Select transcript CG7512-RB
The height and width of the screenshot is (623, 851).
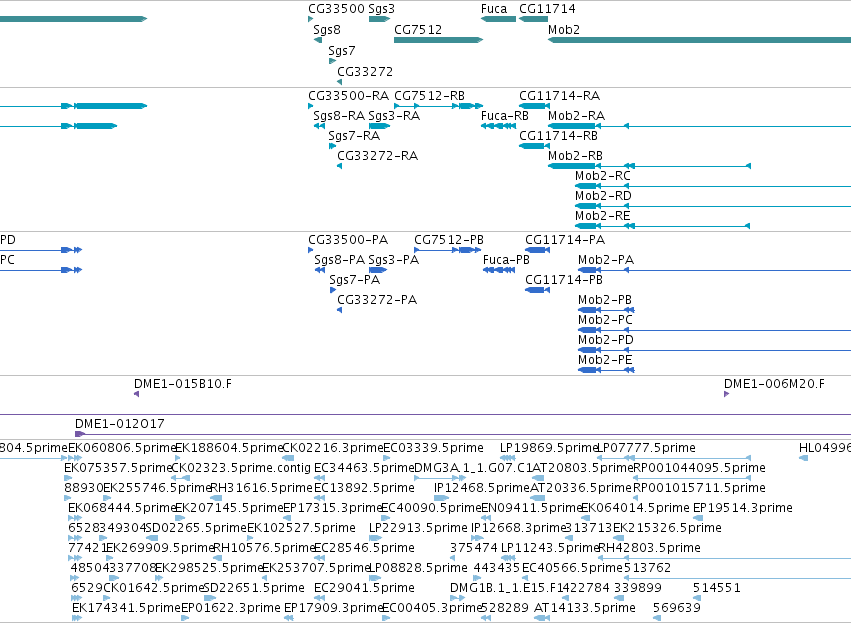[429, 96]
